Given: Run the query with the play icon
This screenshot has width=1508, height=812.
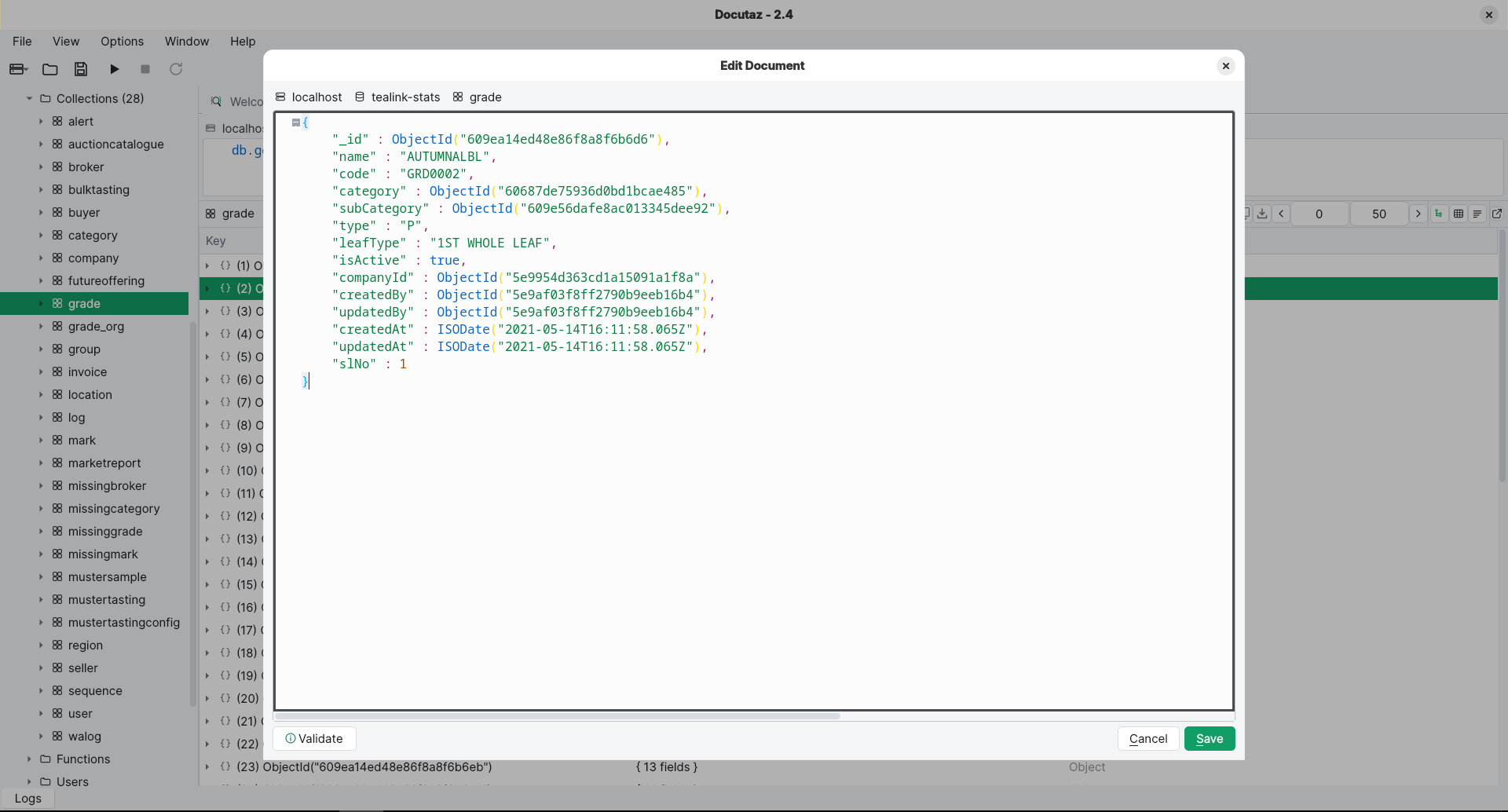Looking at the screenshot, I should (115, 69).
